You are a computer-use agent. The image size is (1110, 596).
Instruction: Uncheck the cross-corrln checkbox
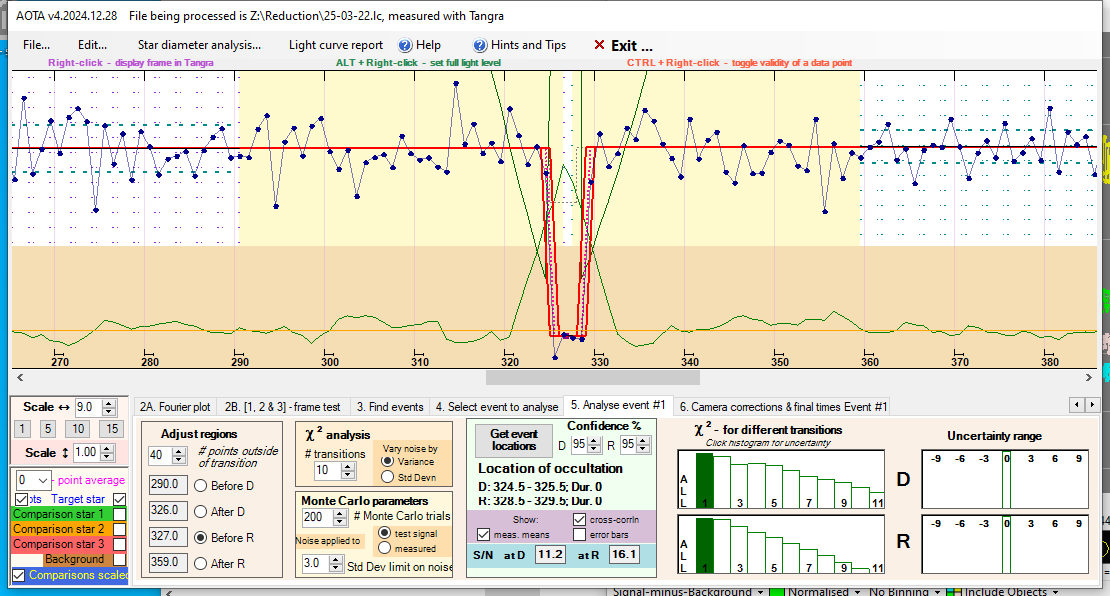click(580, 520)
